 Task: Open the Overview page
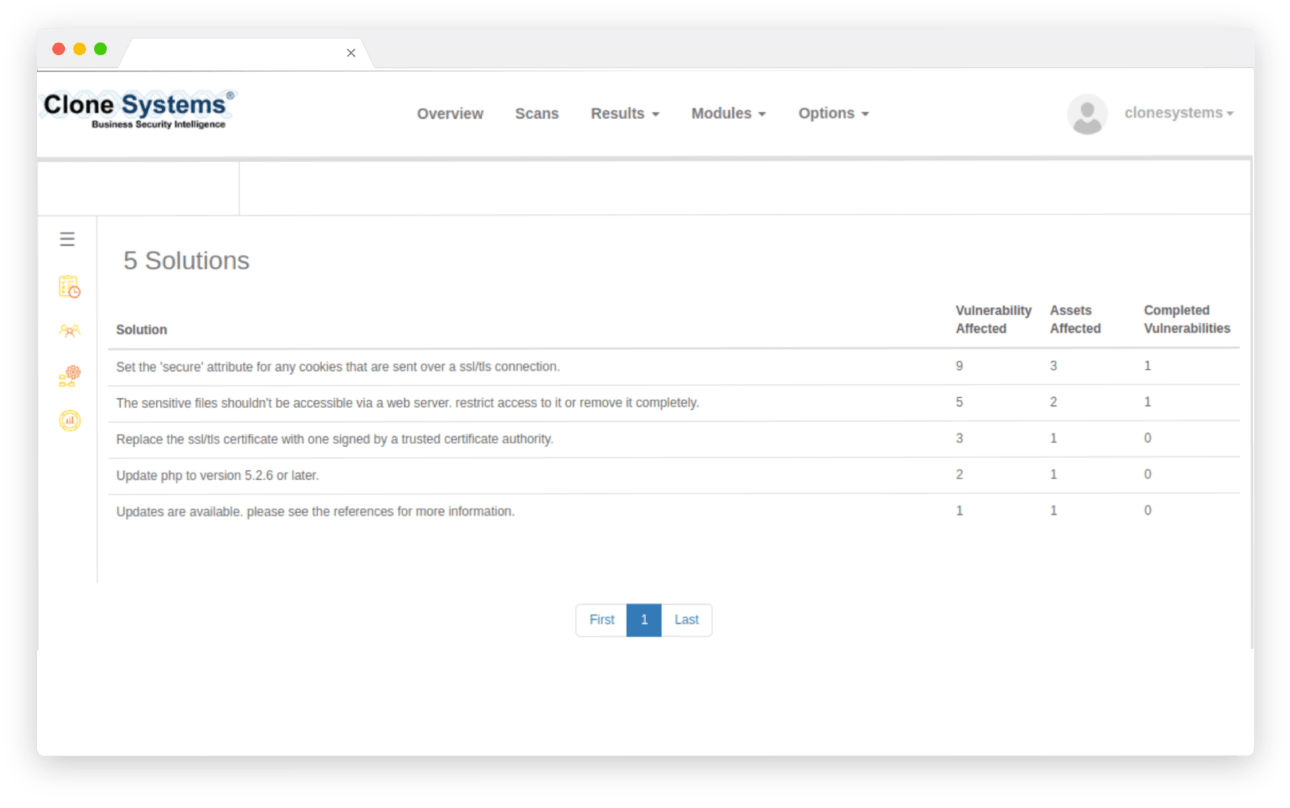pyautogui.click(x=450, y=114)
